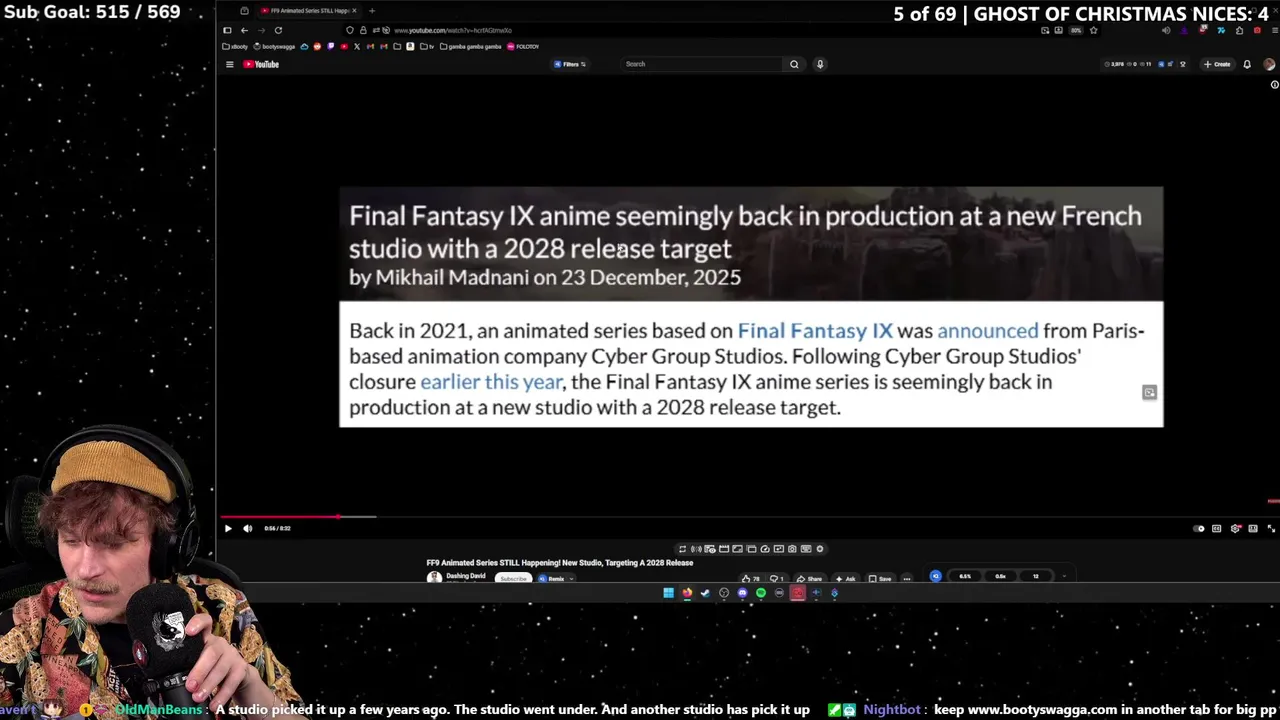Click the Remix button
This screenshot has height=720, width=1280.
click(x=555, y=579)
